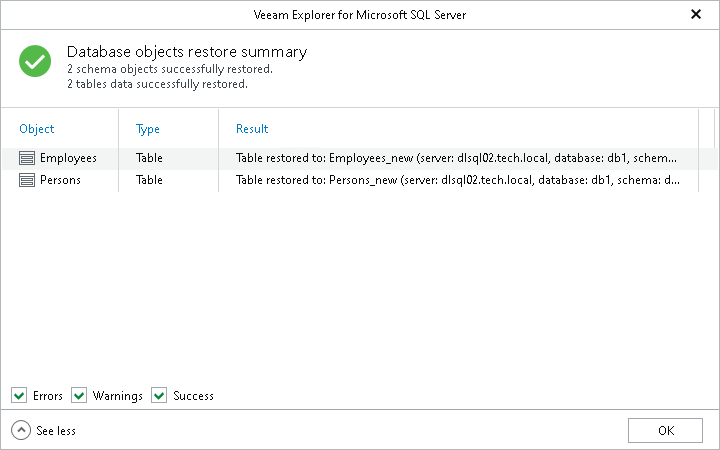
Task: Click the green success checkmark icon
Action: (x=35, y=62)
